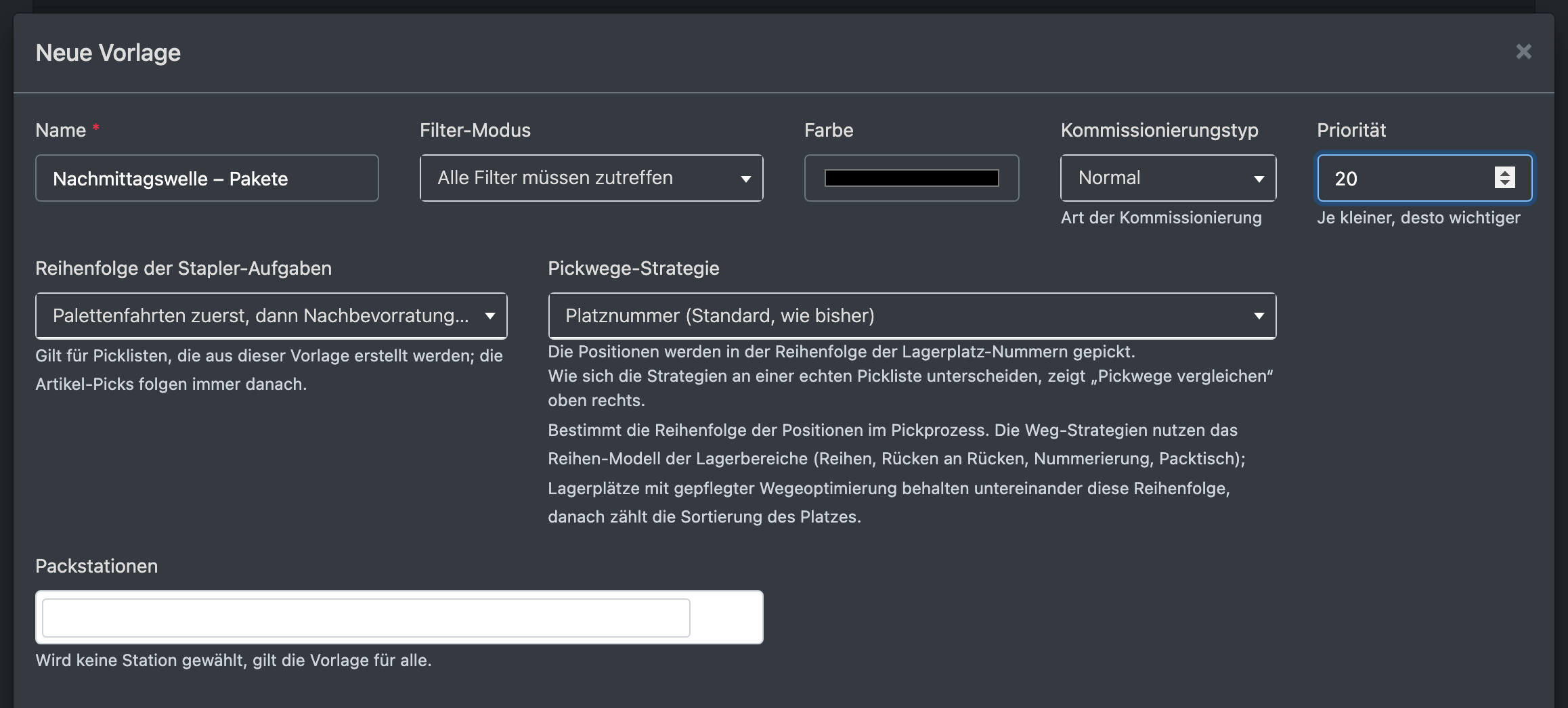
Task: Click 'Art der Kommissionierung' hint text
Action: (1161, 218)
